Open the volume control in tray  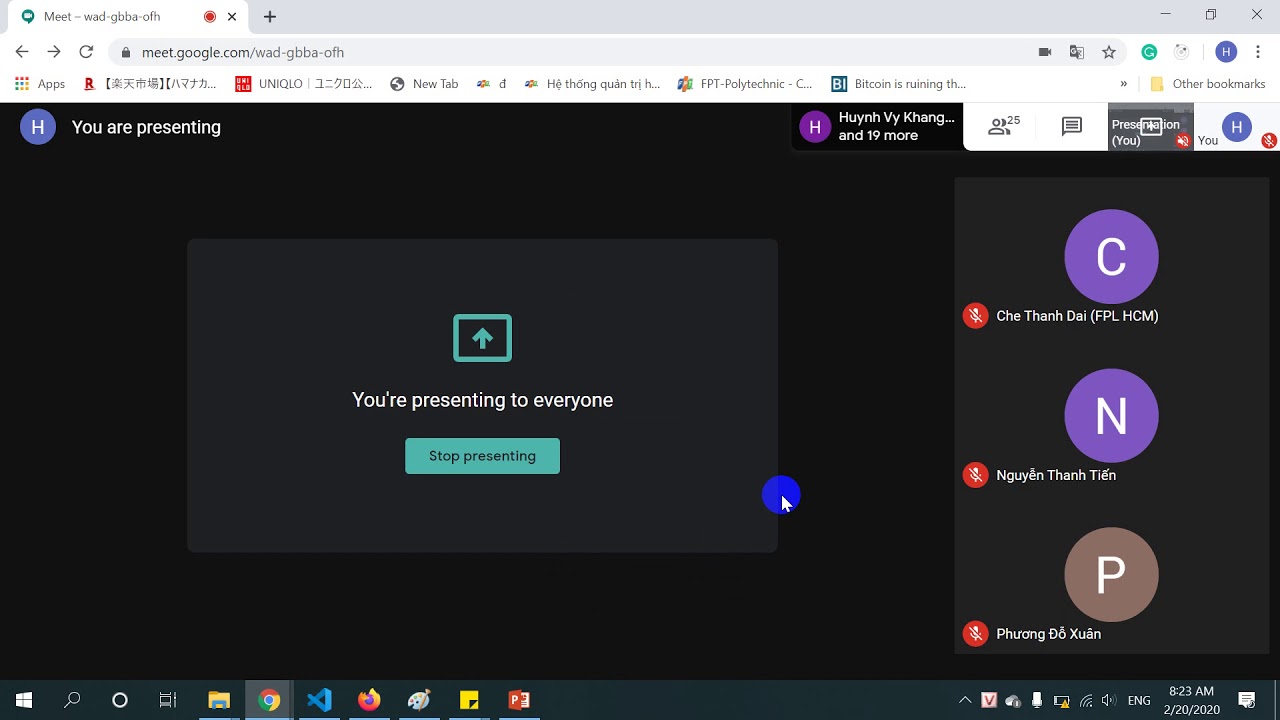[1108, 700]
